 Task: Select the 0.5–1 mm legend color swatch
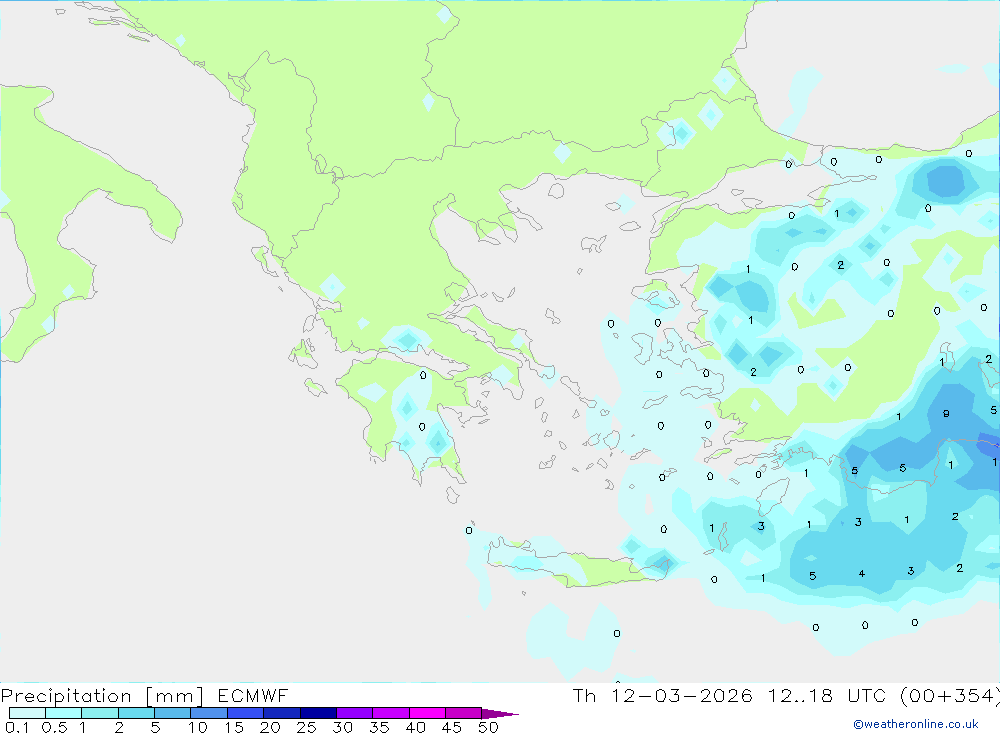pos(63,713)
